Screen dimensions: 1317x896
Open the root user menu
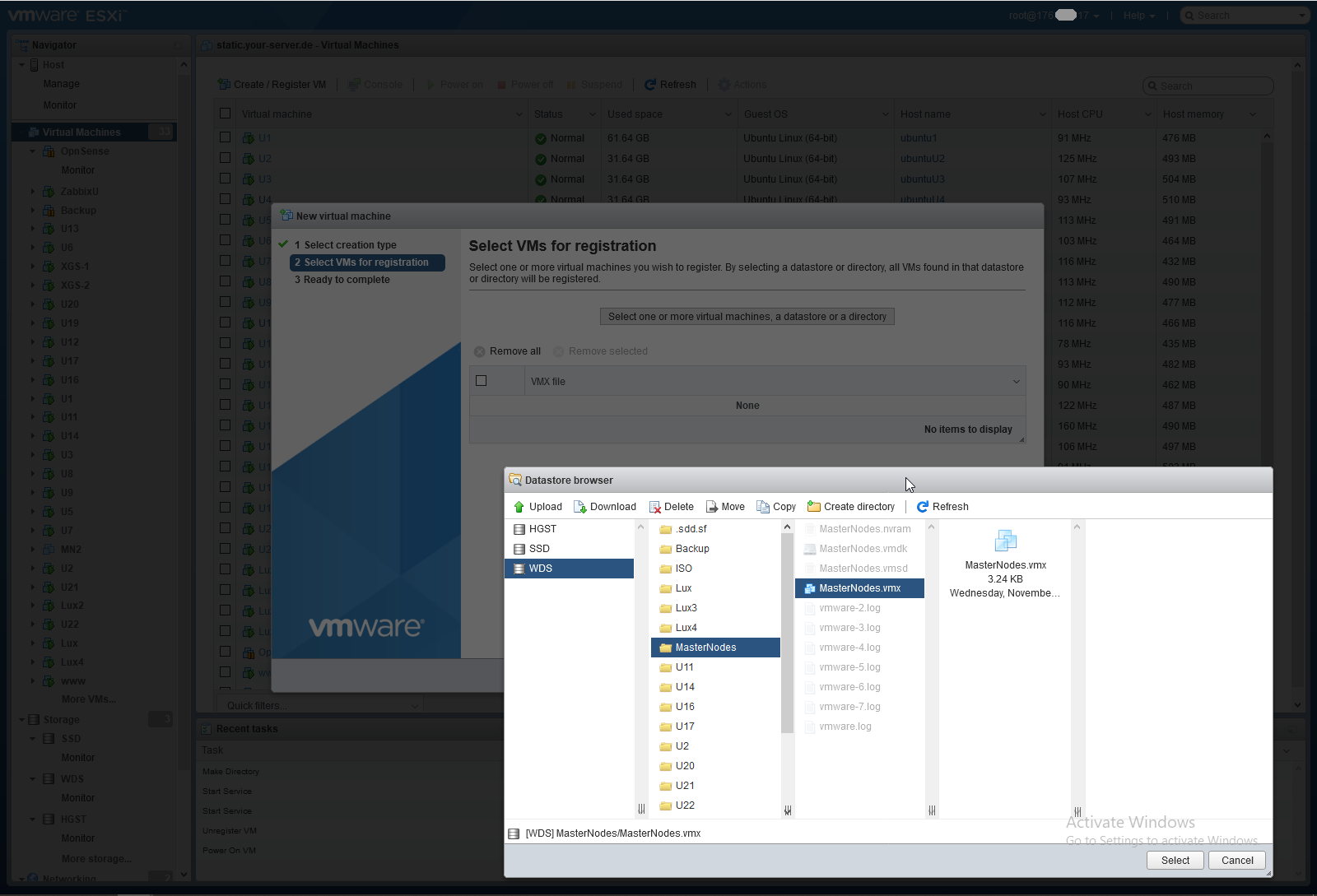(1054, 16)
